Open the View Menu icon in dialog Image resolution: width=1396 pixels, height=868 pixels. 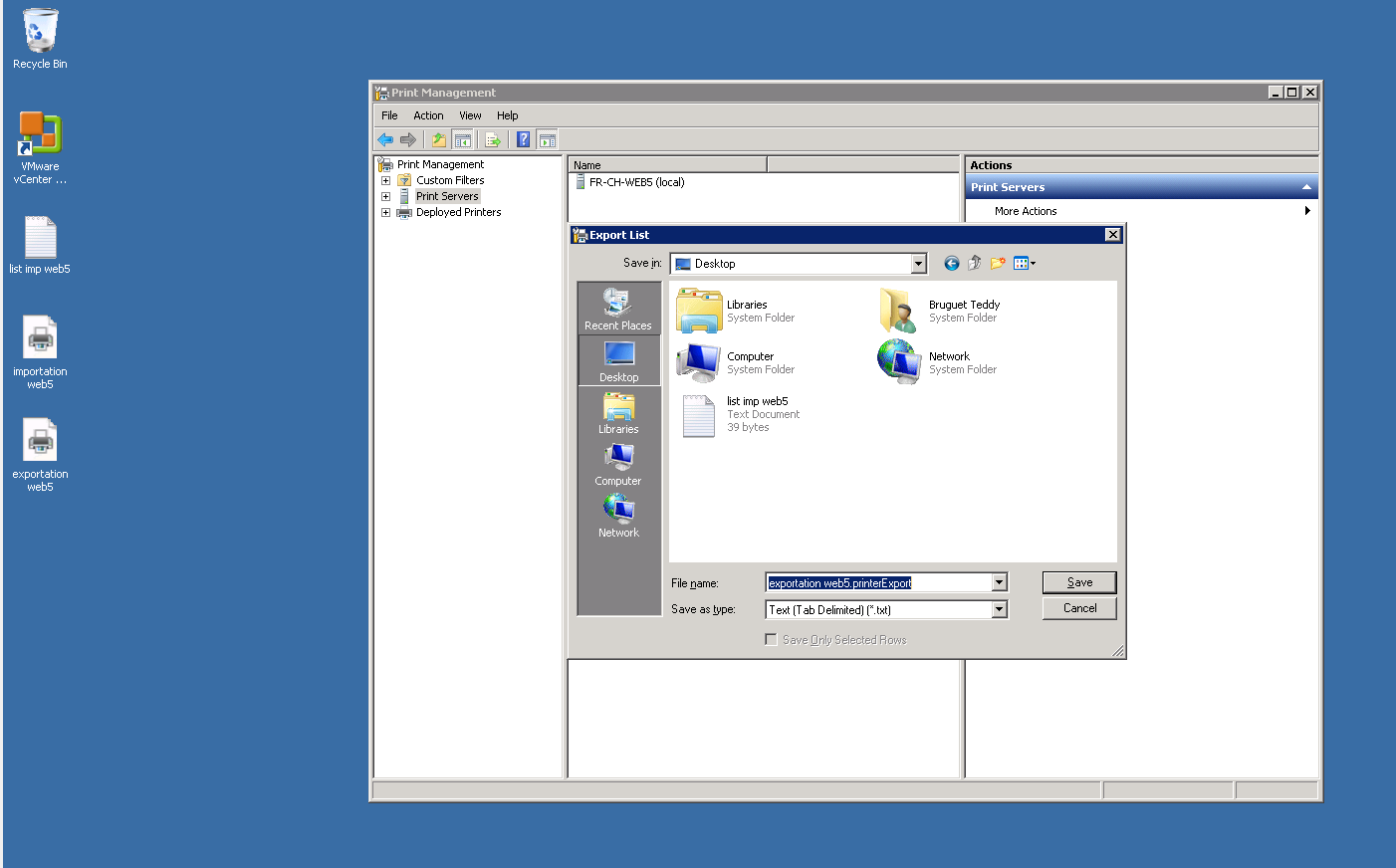click(x=1025, y=264)
